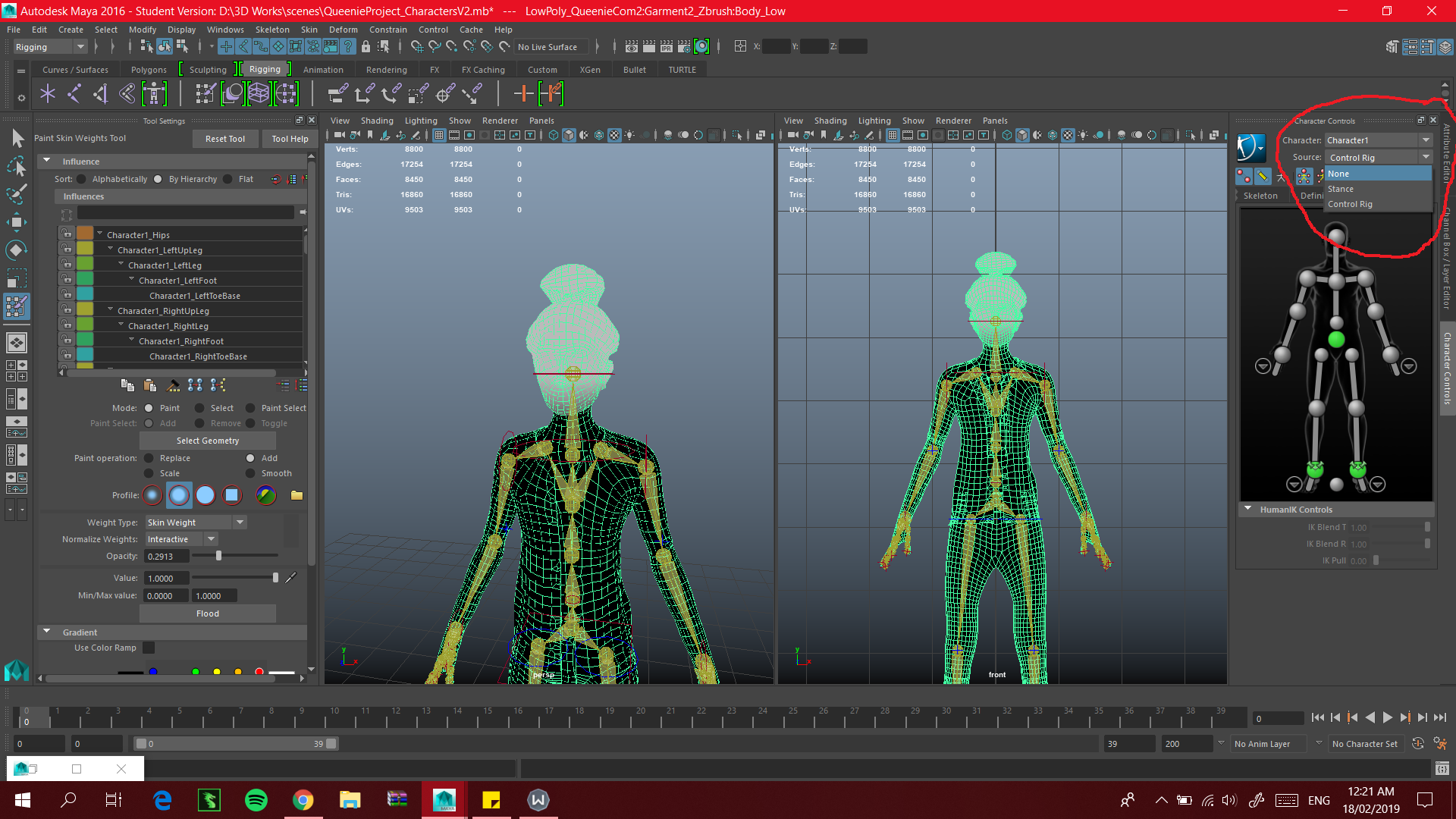The width and height of the screenshot is (1456, 819).
Task: Open the Deform menu
Action: 343,30
